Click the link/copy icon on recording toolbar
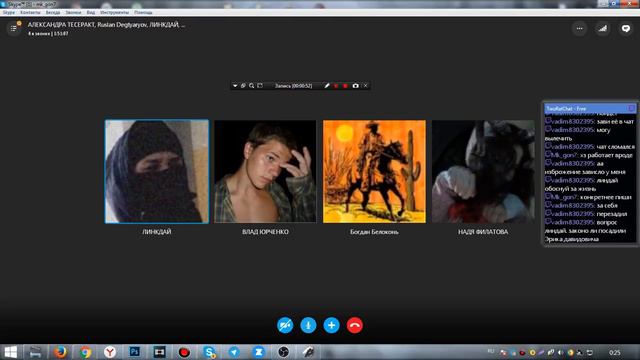Viewport: 640px width, 360px height. (x=243, y=86)
